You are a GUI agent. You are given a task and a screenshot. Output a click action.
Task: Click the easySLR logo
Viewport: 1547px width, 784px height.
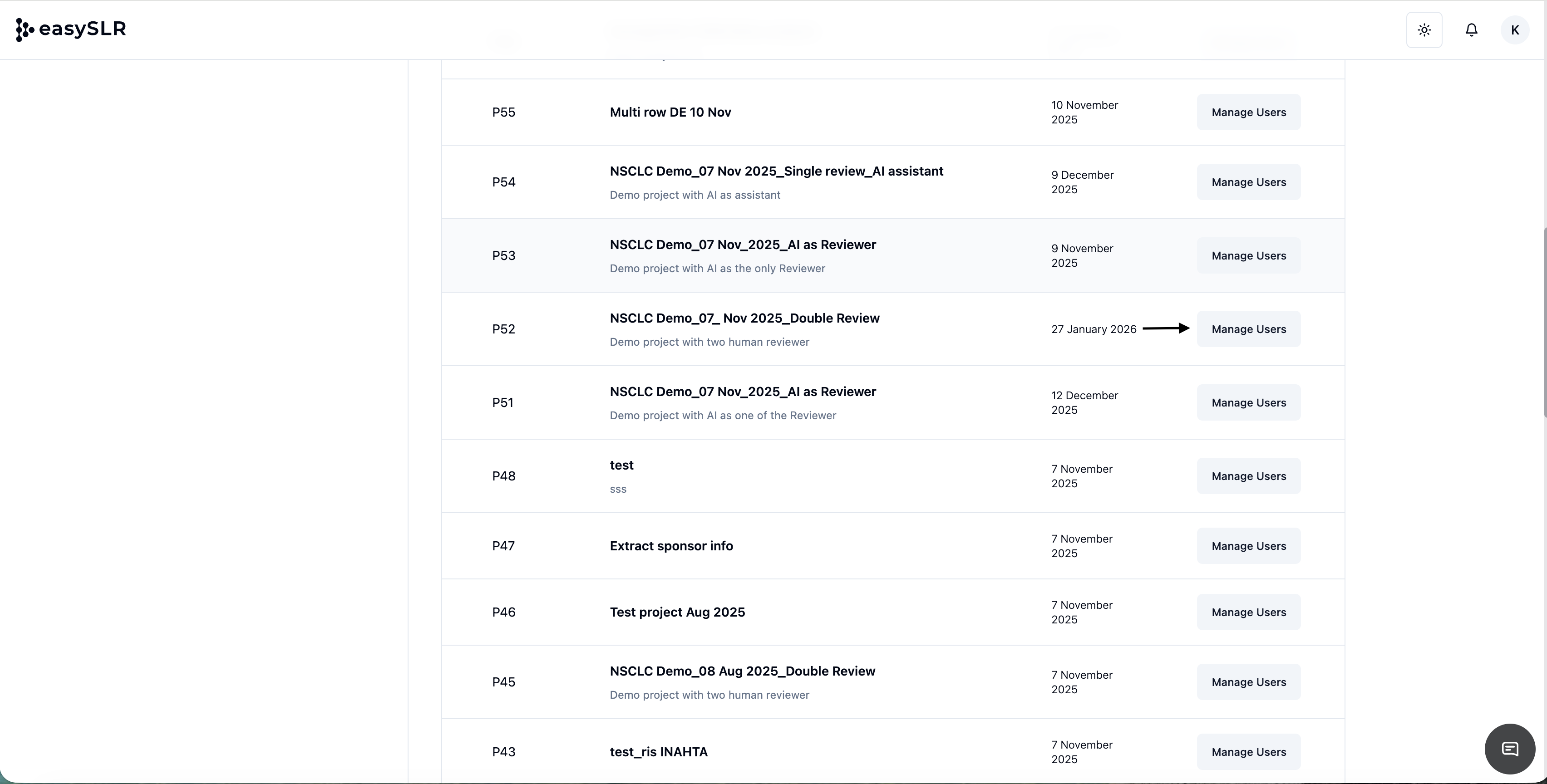tap(71, 29)
